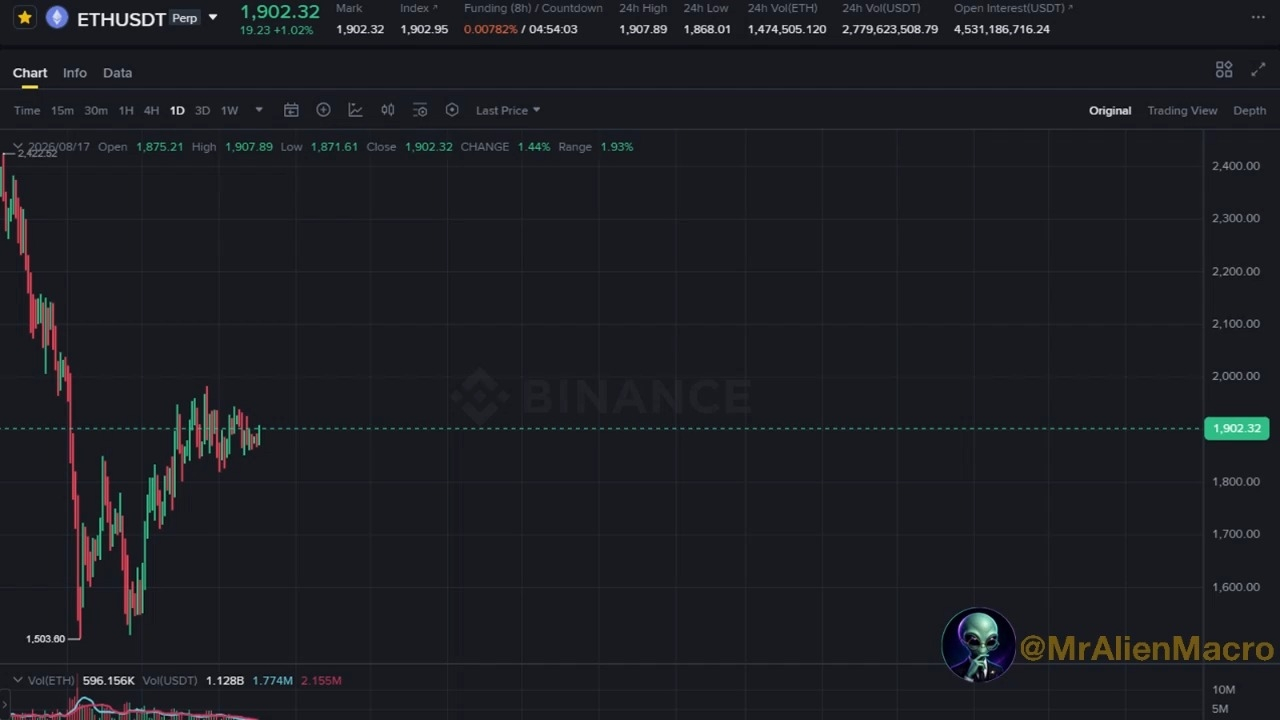The height and width of the screenshot is (720, 1280).
Task: Switch to the Depth chart
Action: click(1249, 110)
